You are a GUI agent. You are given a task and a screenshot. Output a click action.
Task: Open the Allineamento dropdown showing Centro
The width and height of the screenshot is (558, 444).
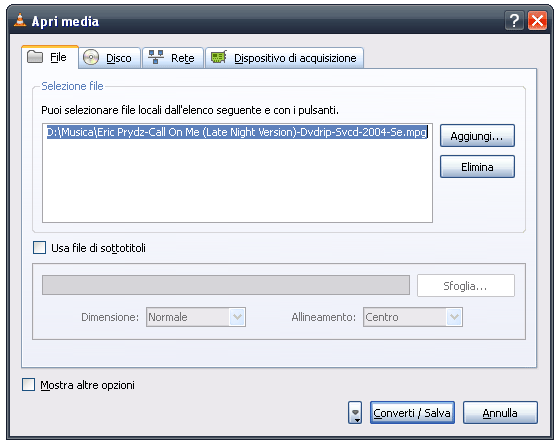pos(413,317)
